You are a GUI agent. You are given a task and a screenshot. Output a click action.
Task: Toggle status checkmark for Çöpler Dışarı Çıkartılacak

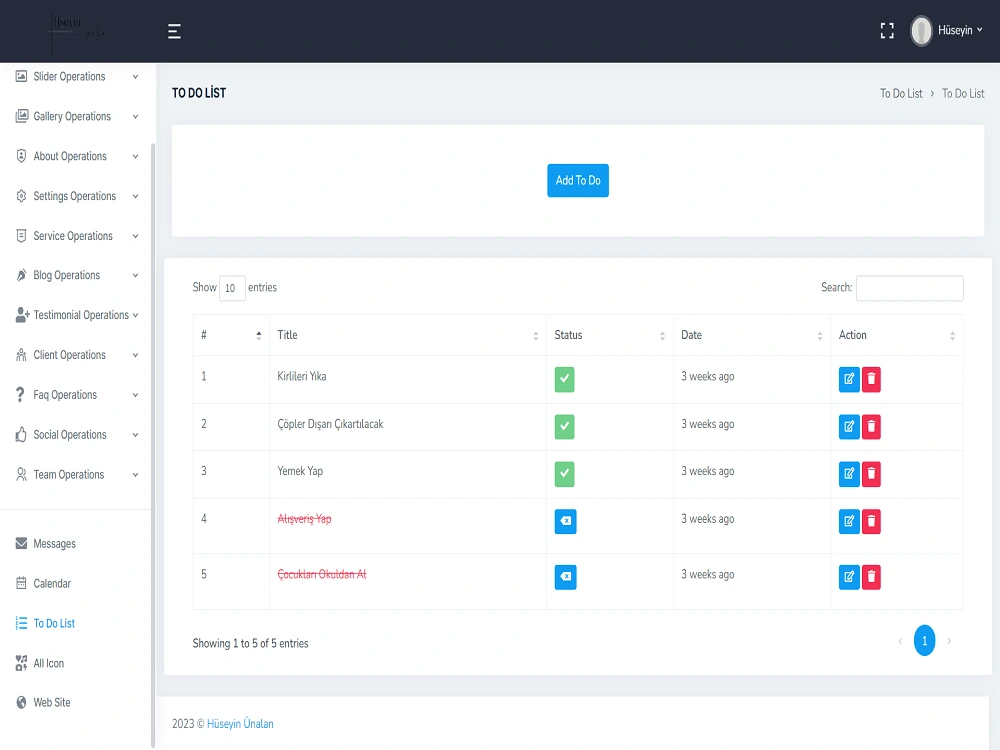click(x=564, y=427)
